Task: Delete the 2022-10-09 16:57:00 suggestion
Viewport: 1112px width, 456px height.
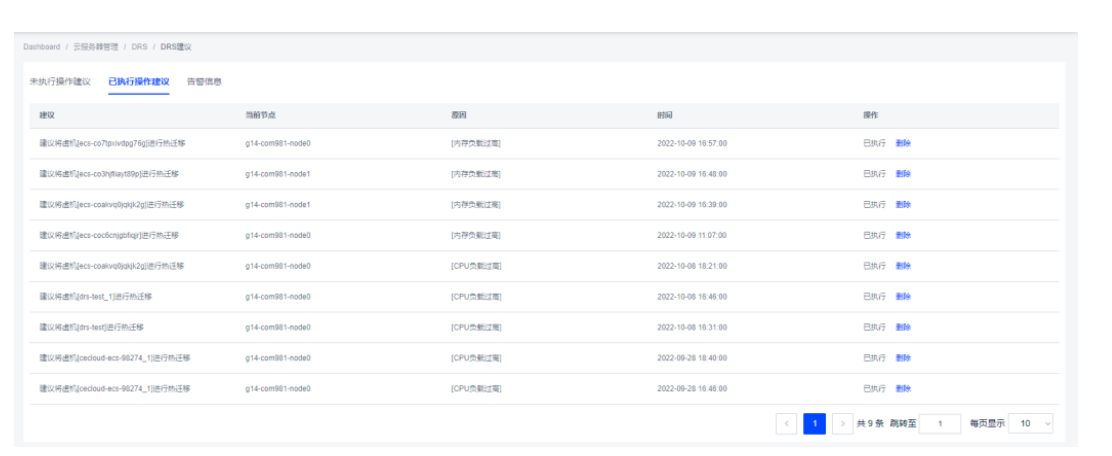Action: pyautogui.click(x=904, y=143)
